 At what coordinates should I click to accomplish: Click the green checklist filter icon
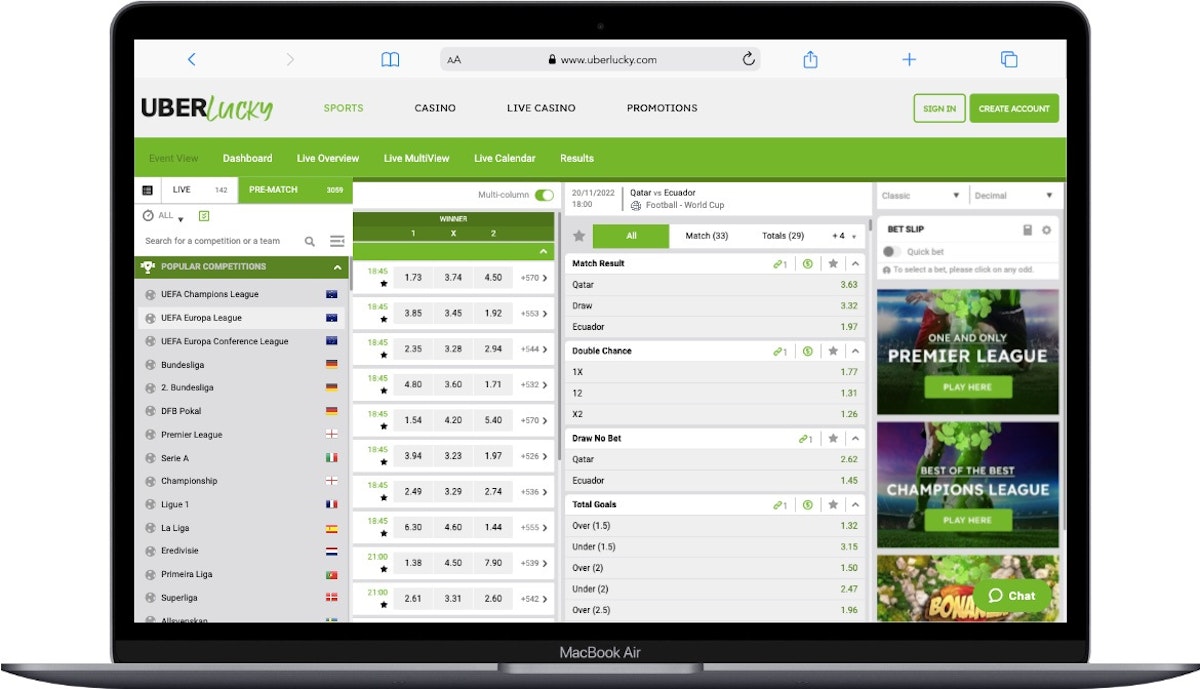204,216
